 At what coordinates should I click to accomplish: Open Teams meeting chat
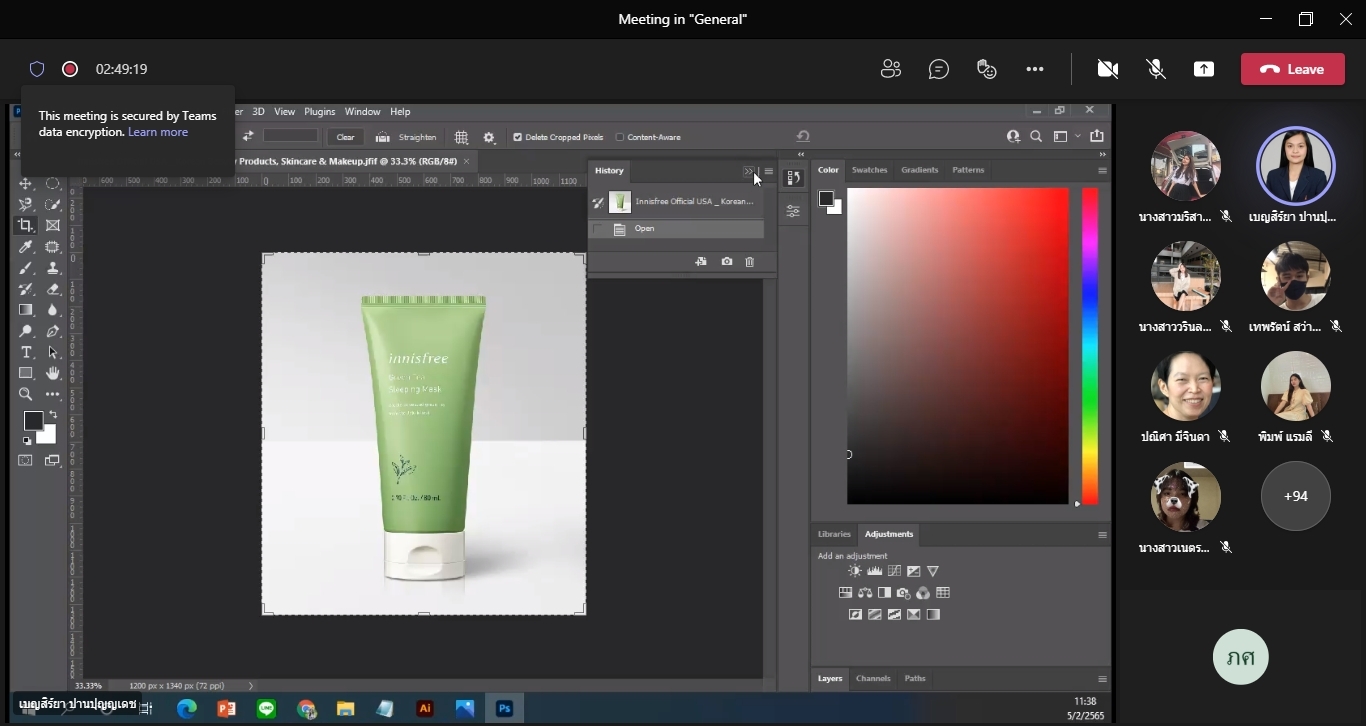(939, 69)
